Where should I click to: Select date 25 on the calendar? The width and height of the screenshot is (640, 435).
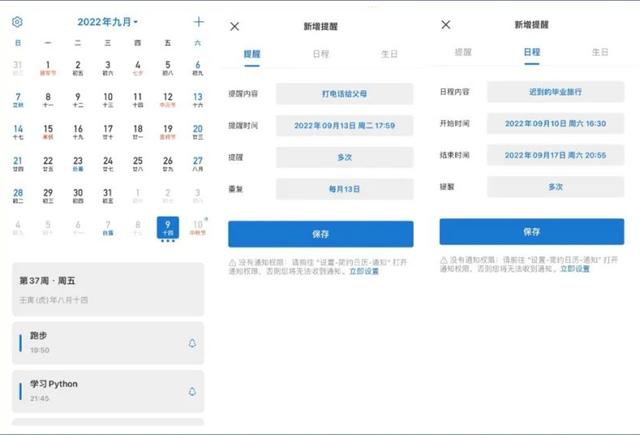(x=138, y=164)
